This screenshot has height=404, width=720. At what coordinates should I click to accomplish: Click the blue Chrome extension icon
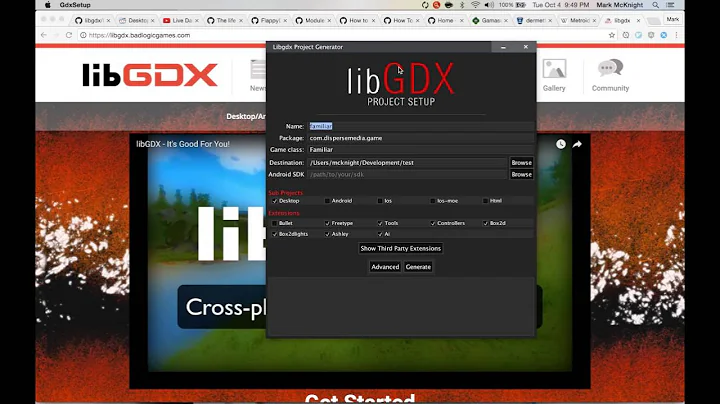[x=664, y=35]
